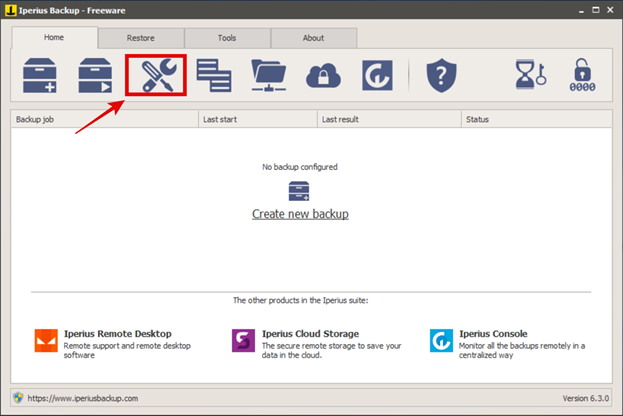The height and width of the screenshot is (416, 623).
Task: Click the Last start column header
Action: click(x=258, y=119)
